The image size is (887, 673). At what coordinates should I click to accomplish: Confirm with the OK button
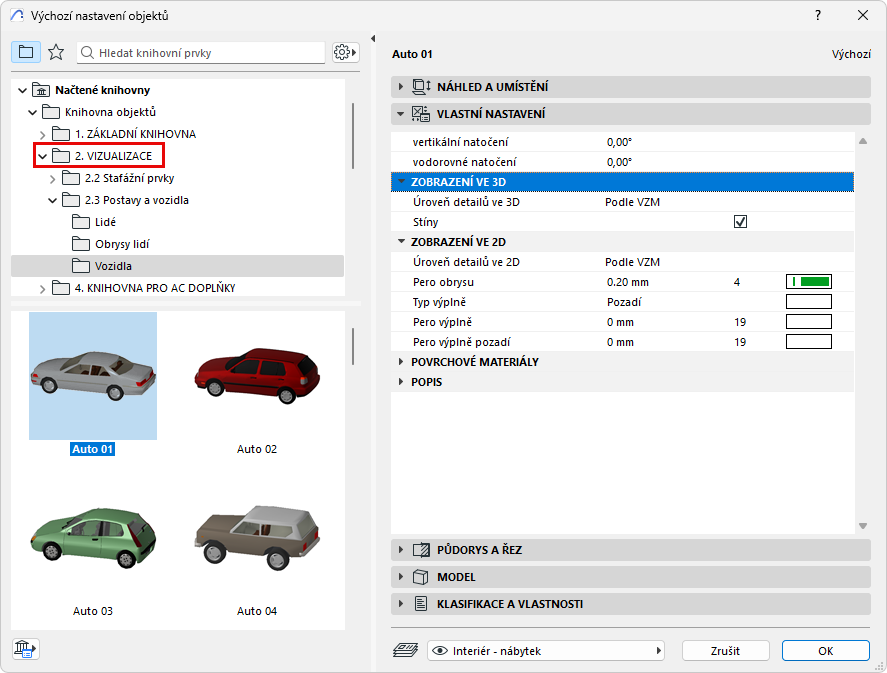click(825, 651)
